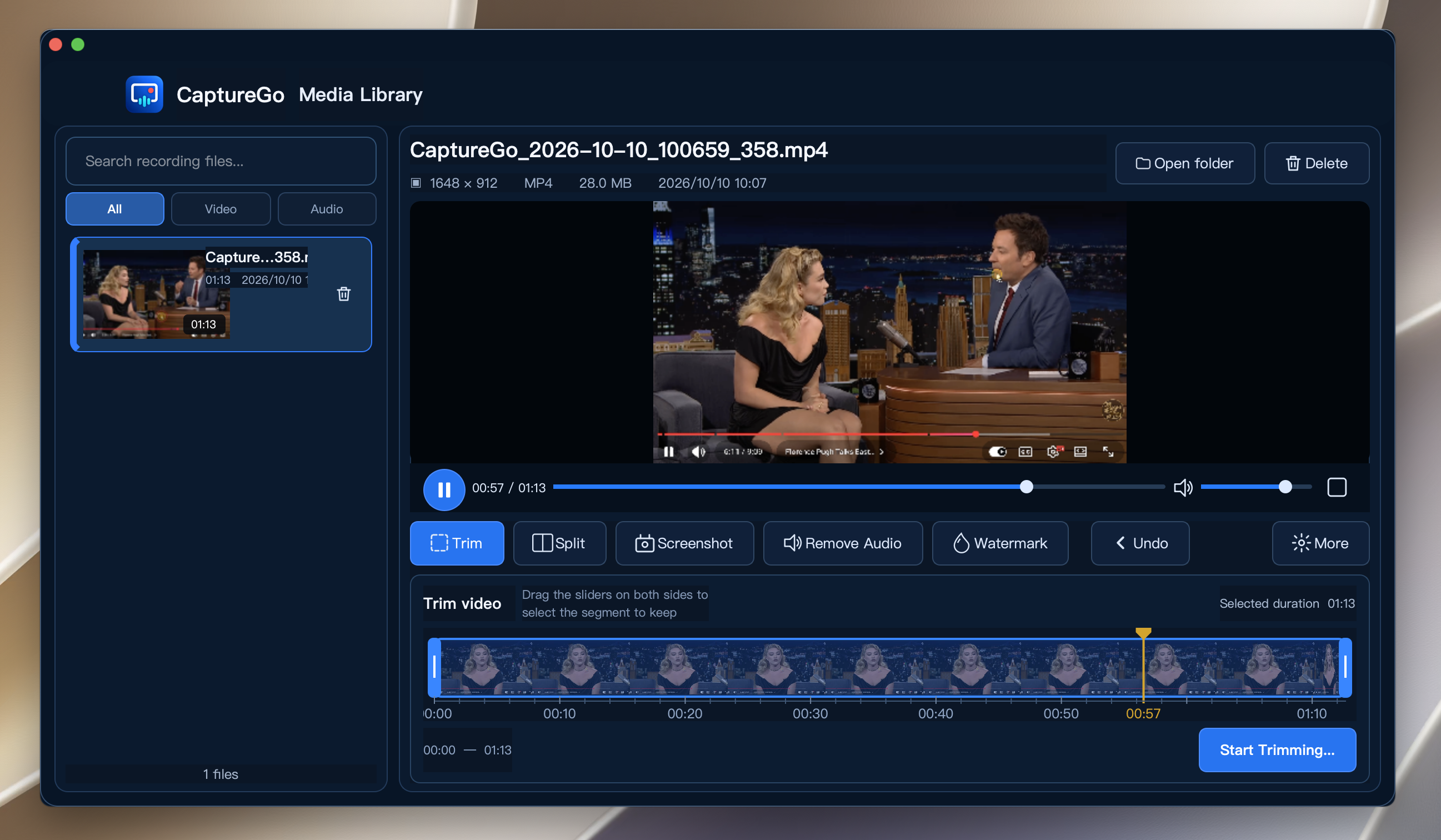Click the yellow playhead marker on the timeline
1441x840 pixels.
[x=1143, y=632]
